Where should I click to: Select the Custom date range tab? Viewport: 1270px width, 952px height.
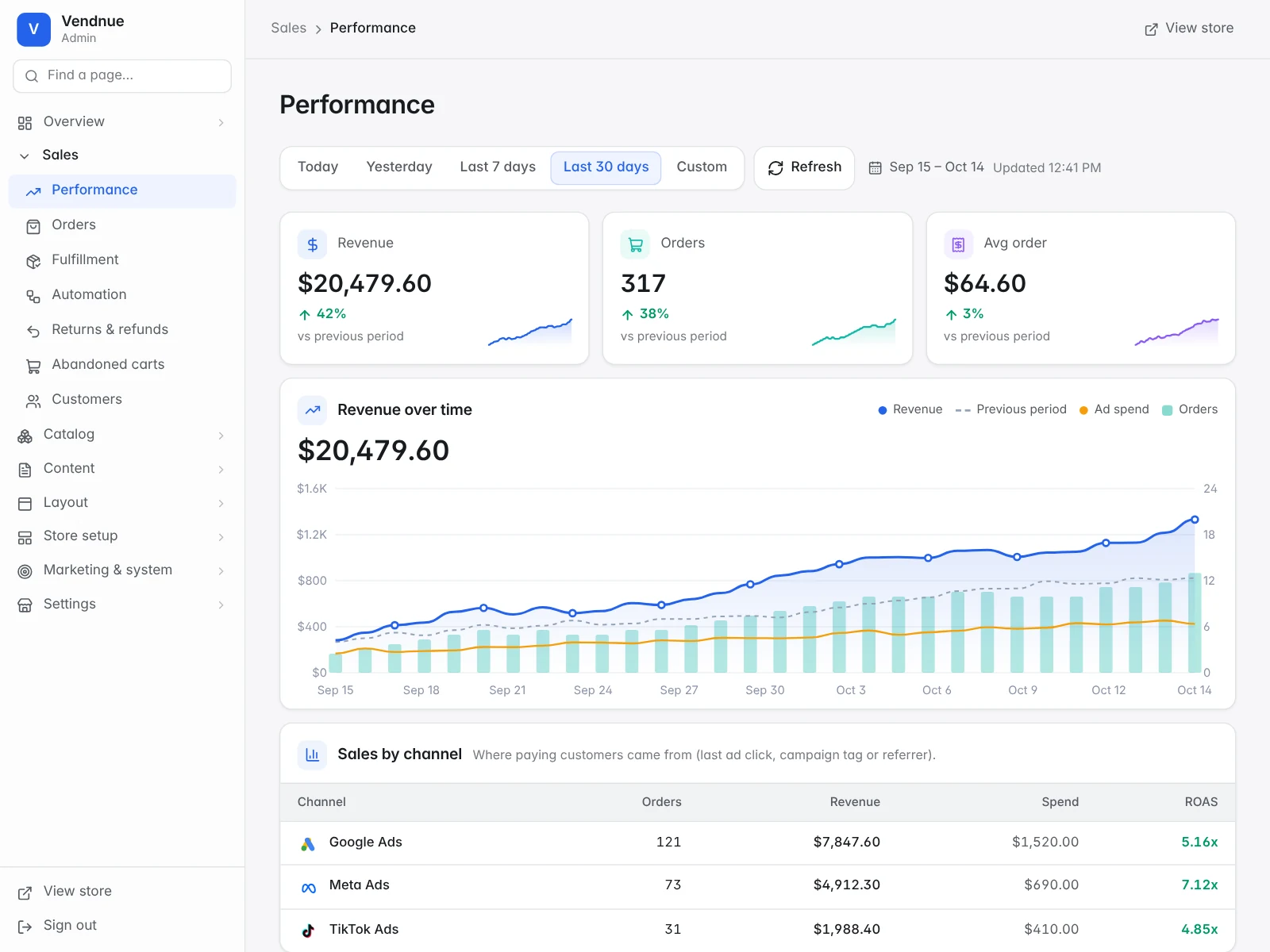pyautogui.click(x=702, y=167)
